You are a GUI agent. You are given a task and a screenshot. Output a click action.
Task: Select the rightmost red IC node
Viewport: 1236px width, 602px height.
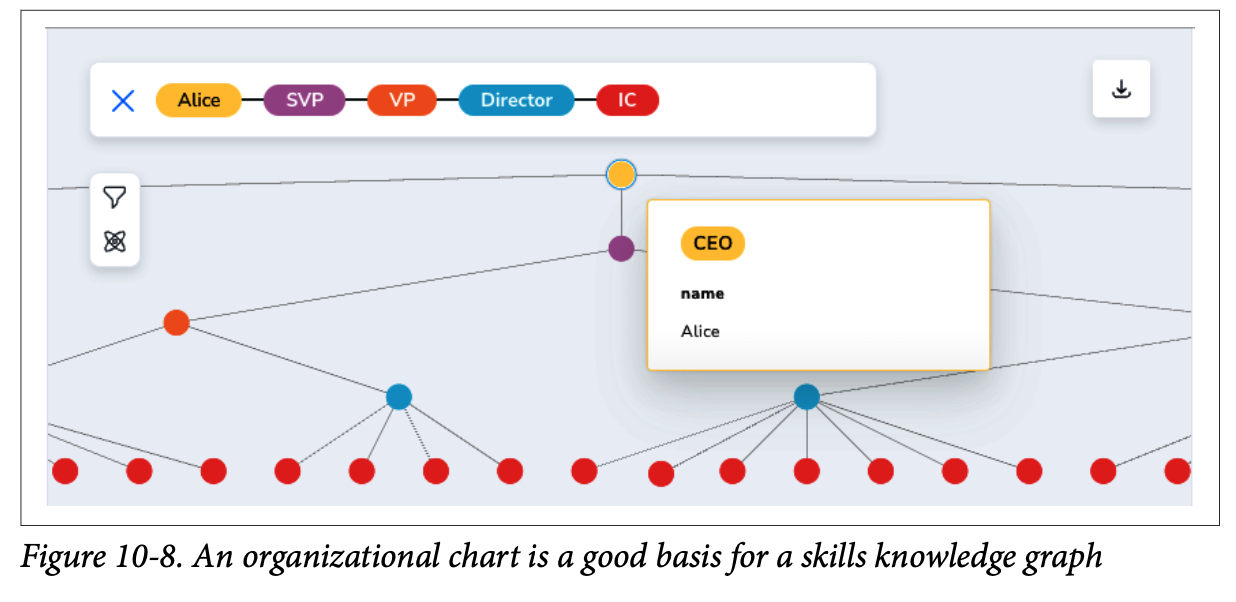point(1177,471)
